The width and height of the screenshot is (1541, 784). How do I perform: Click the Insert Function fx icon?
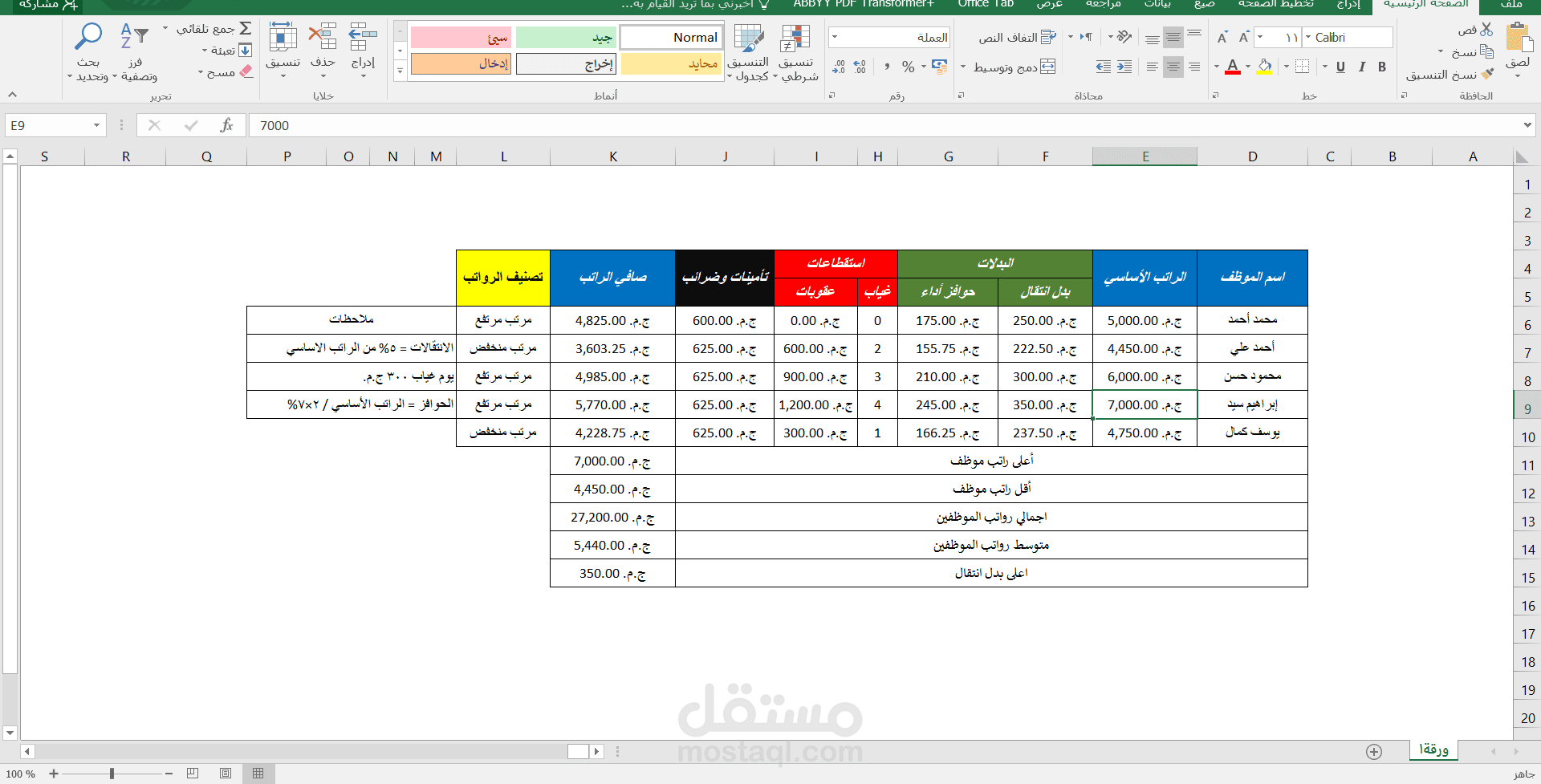tap(226, 125)
